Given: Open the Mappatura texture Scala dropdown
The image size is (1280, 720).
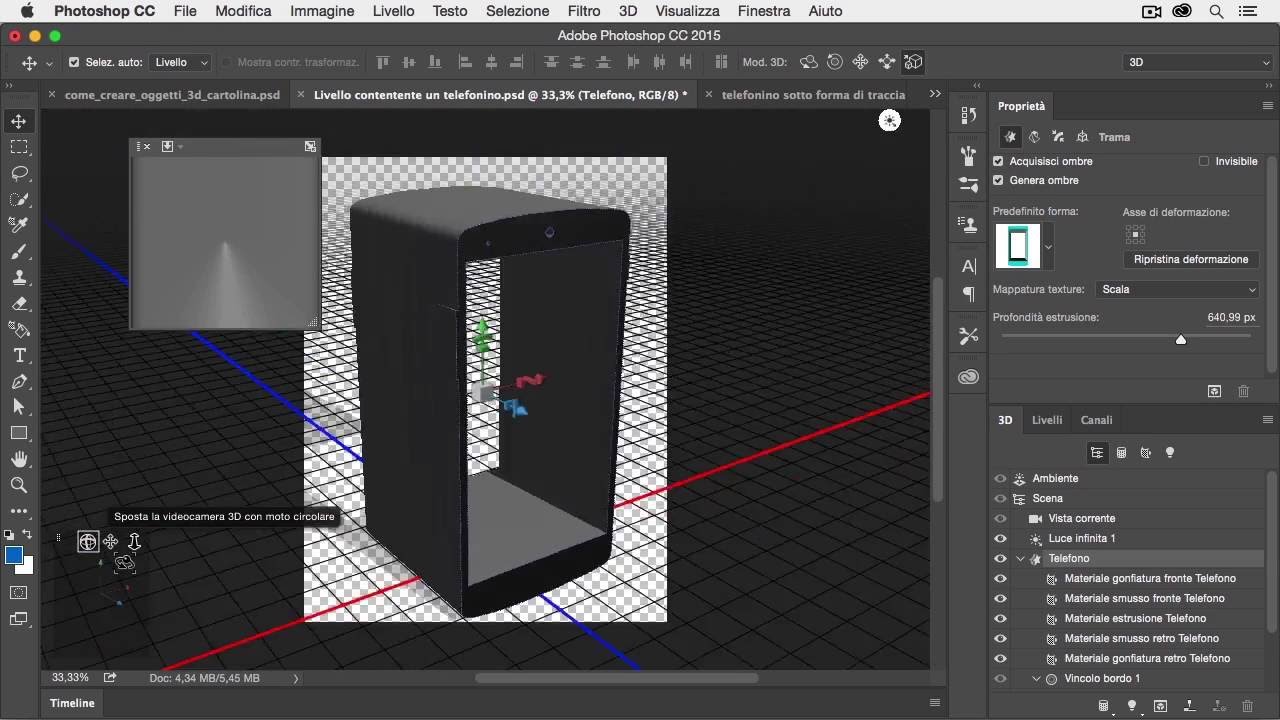Looking at the screenshot, I should pyautogui.click(x=1178, y=289).
